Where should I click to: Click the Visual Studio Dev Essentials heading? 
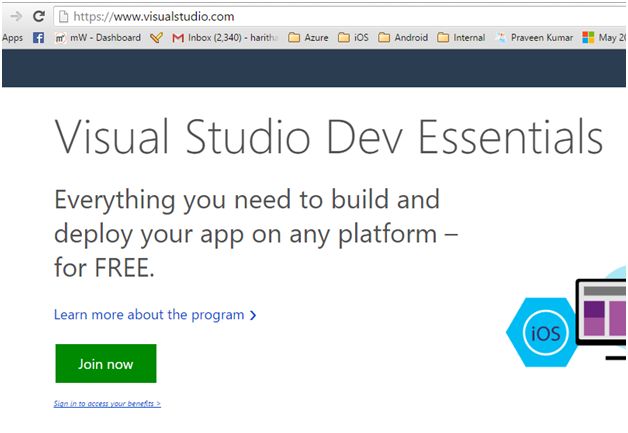coord(329,137)
